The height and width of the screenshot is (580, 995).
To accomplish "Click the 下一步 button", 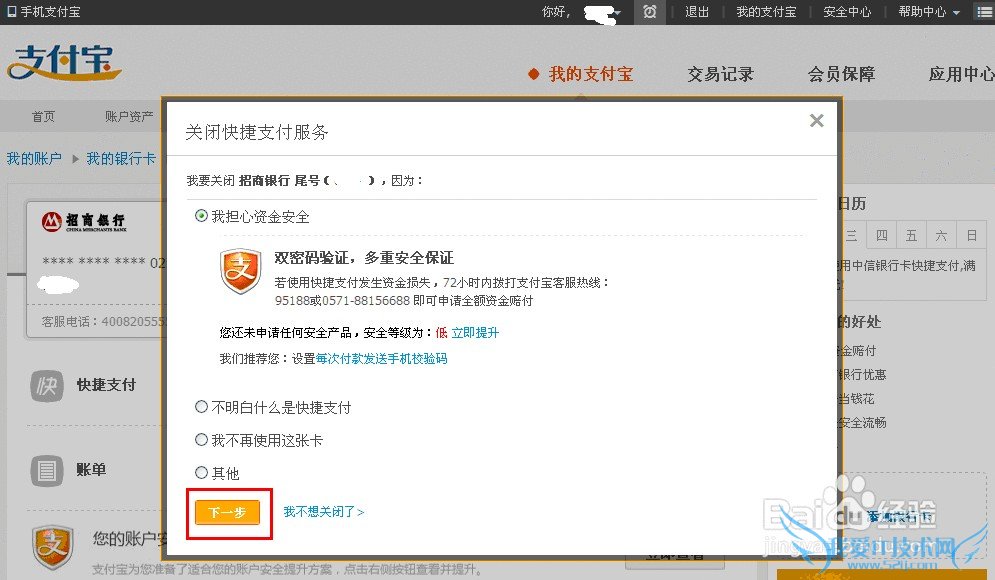I will click(227, 512).
